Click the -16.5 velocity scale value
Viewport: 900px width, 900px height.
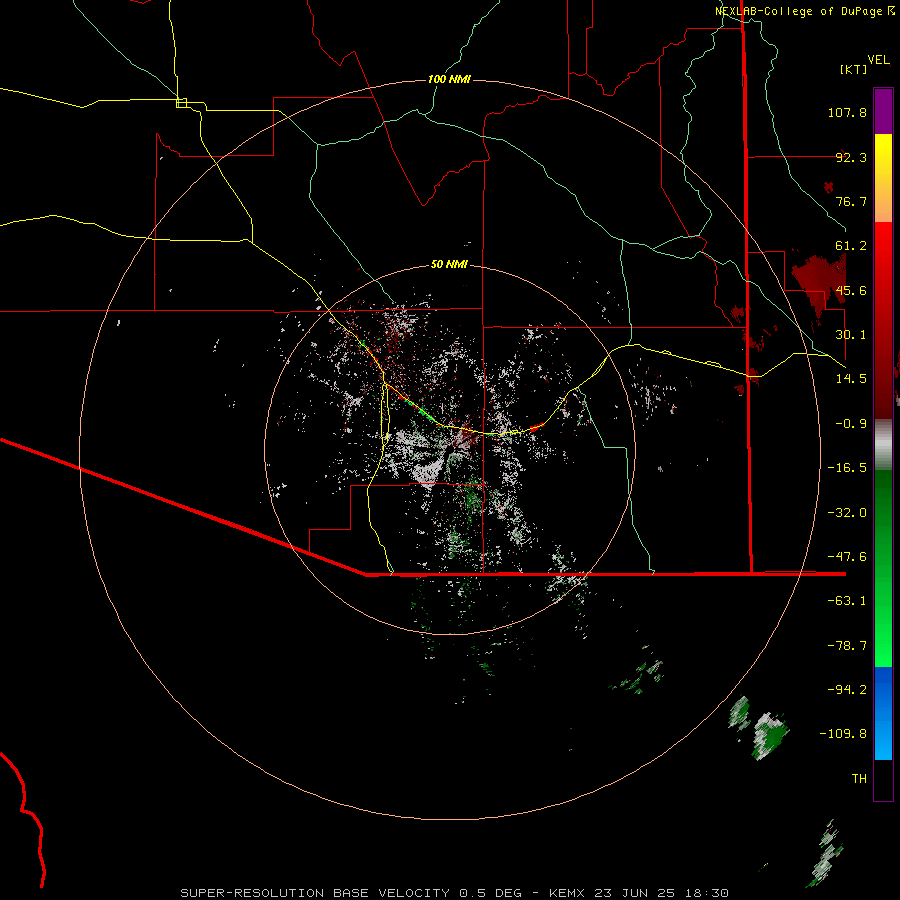point(847,468)
